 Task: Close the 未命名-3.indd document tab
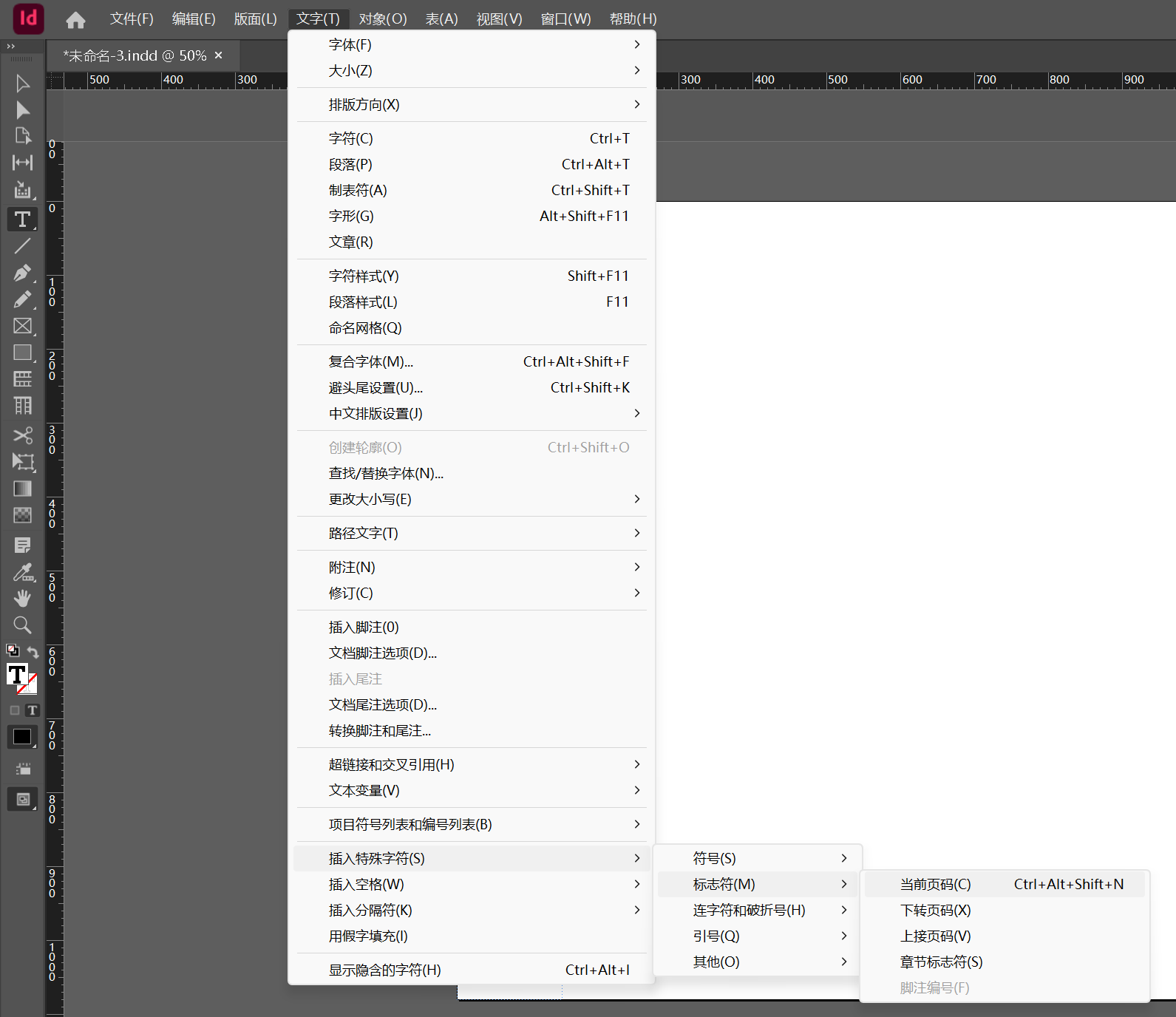pos(219,55)
